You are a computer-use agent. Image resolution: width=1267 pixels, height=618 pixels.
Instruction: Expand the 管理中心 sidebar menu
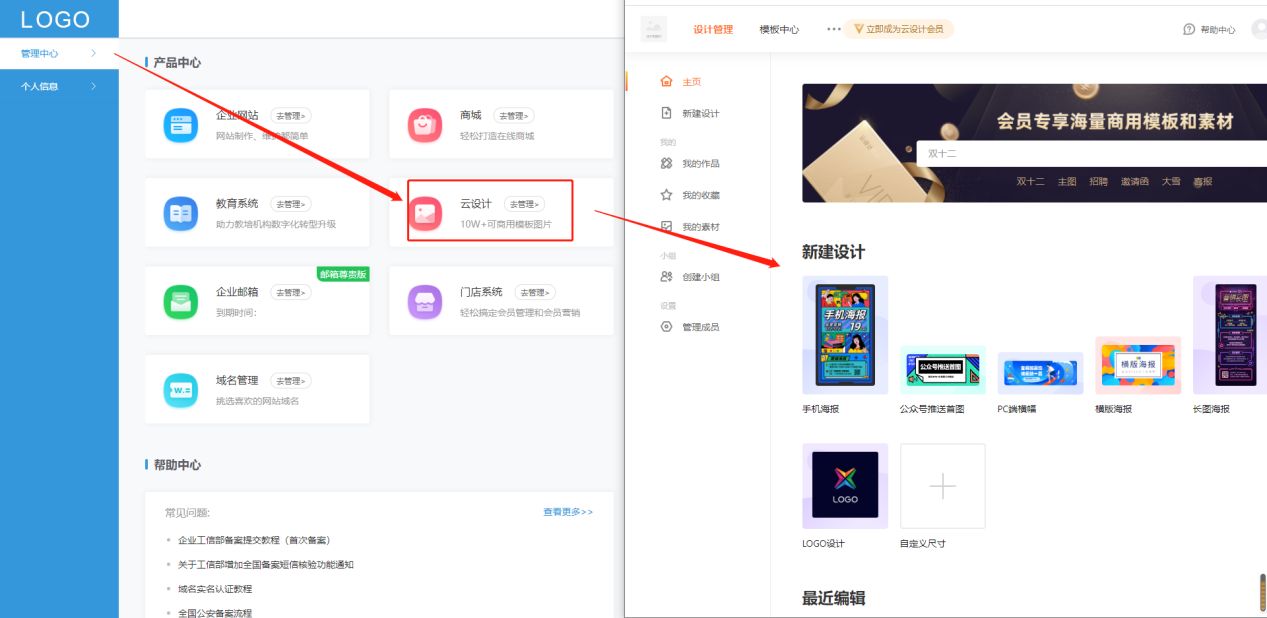59,53
